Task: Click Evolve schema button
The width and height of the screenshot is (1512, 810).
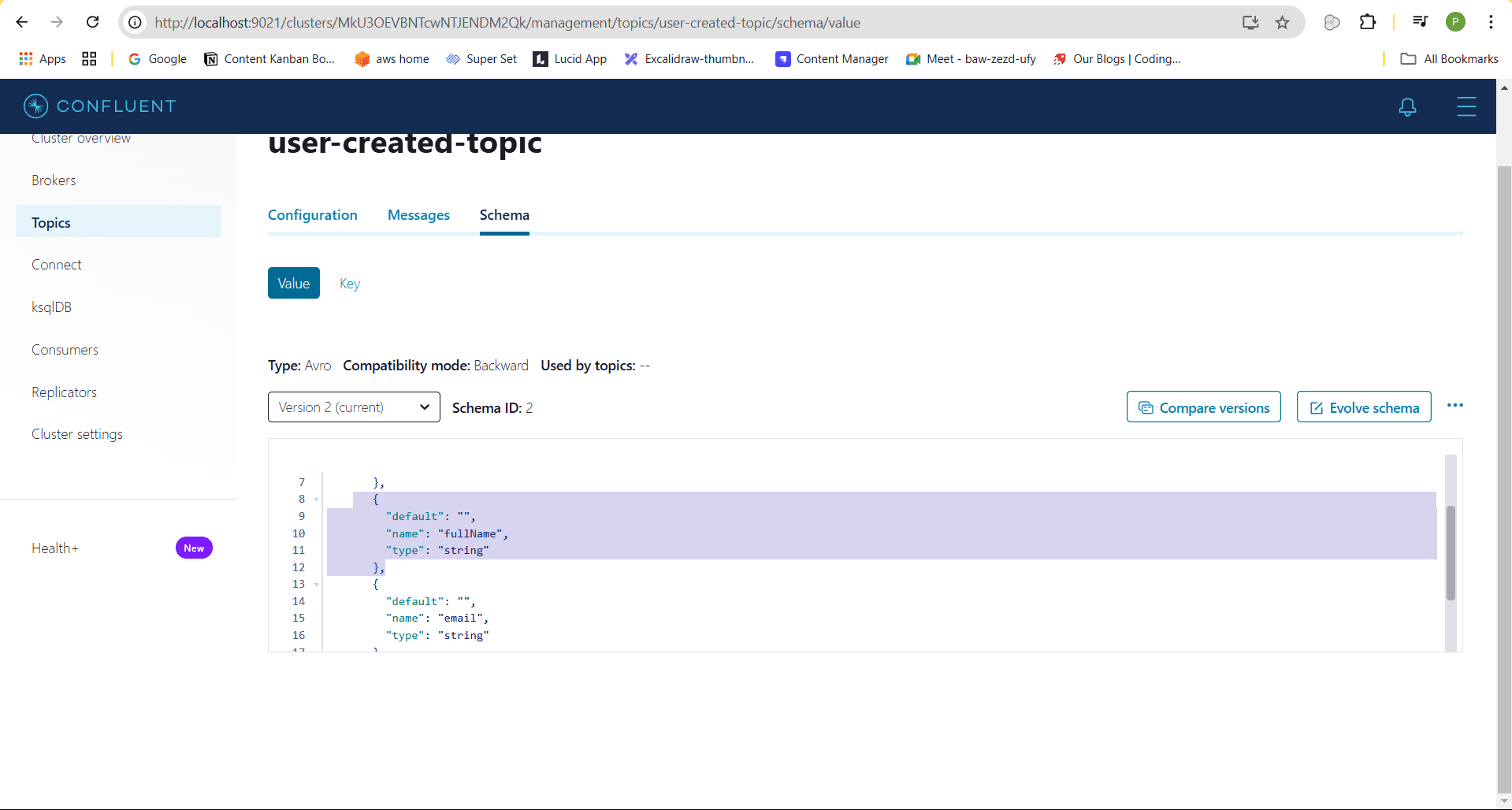Action: [1364, 407]
